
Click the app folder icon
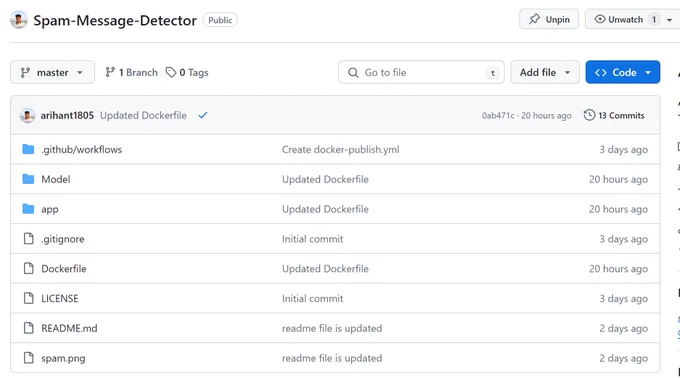pos(28,209)
